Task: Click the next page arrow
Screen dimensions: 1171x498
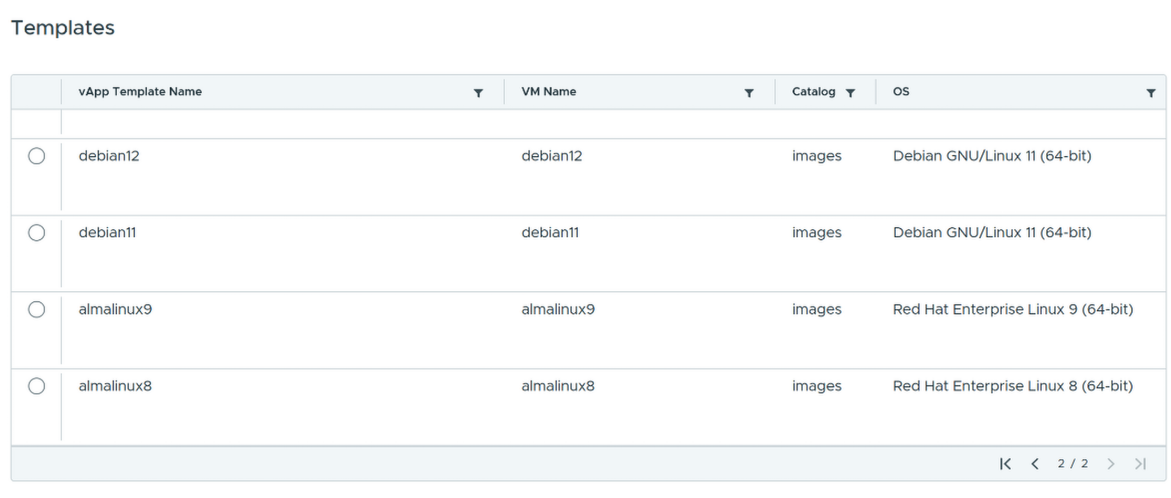Action: 1111,464
